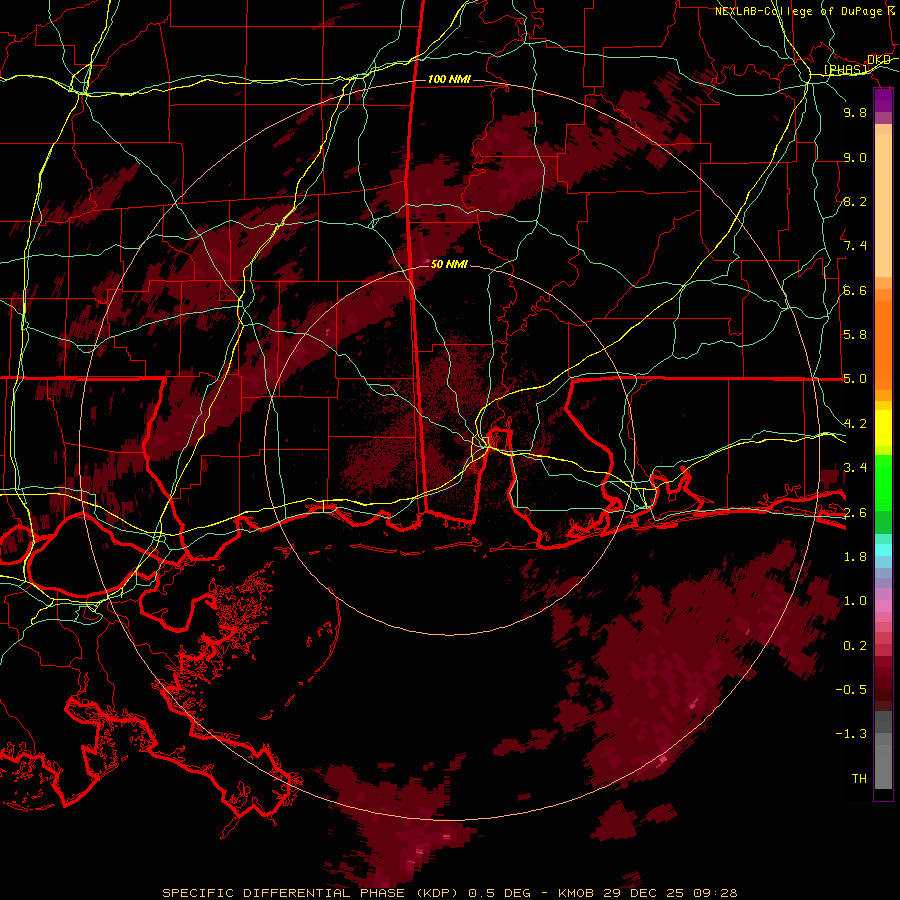
Task: Click the -1.3 value on color scale
Action: point(851,734)
